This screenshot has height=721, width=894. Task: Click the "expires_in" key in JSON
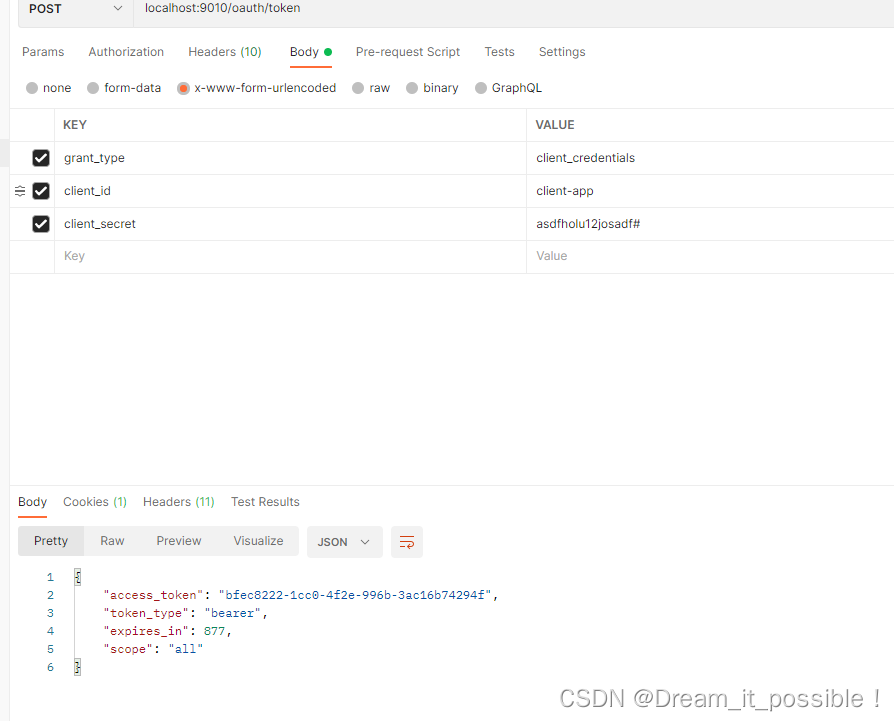click(x=146, y=631)
